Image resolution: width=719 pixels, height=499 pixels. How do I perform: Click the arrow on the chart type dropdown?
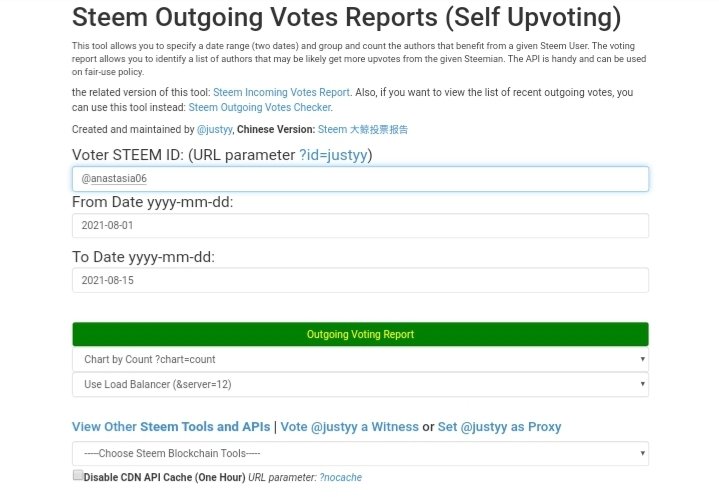tap(642, 359)
